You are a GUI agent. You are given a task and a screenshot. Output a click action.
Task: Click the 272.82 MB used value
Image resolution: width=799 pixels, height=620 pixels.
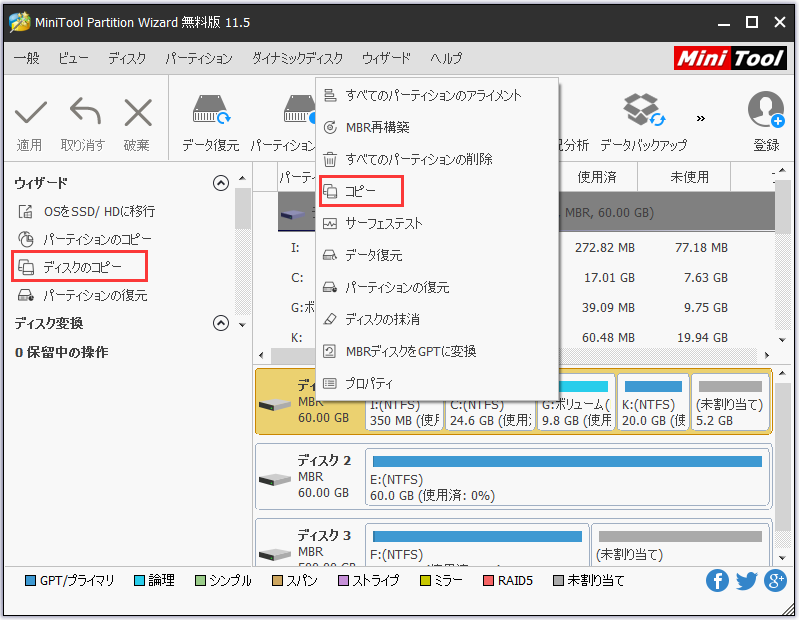click(605, 248)
